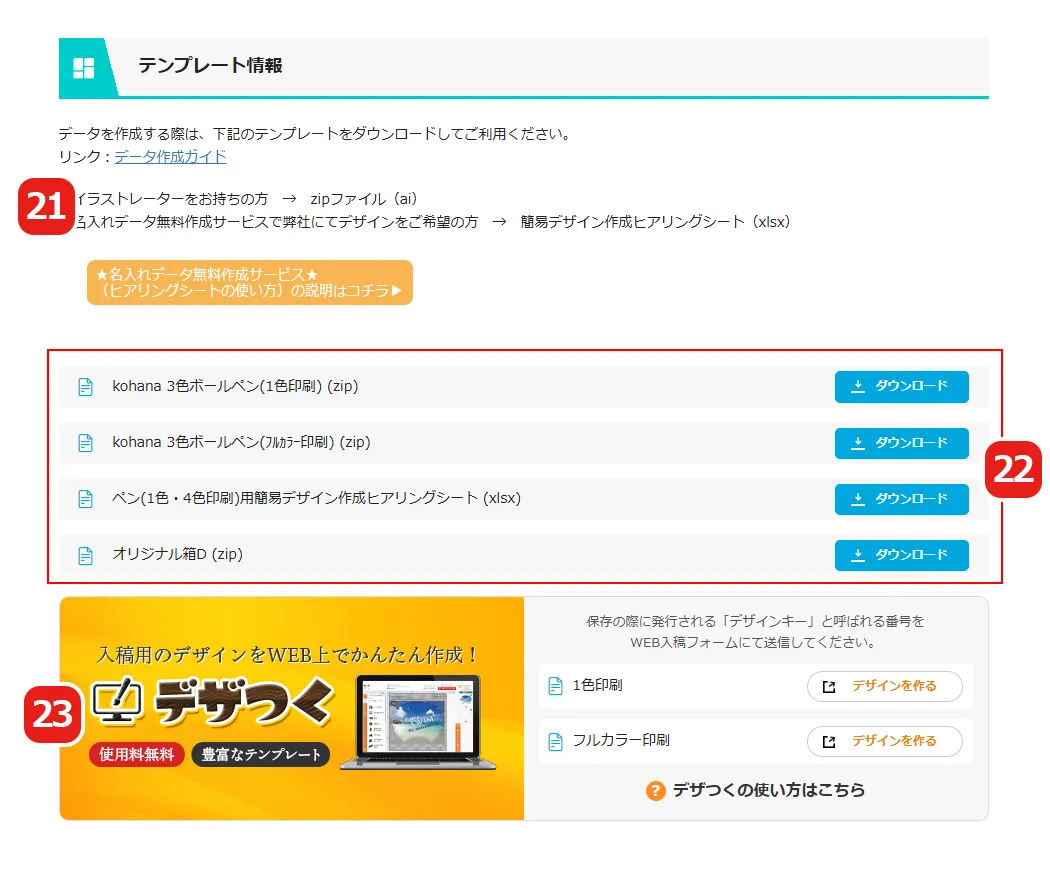
Task: Click the file icon beside ヒアリングシート (xlsx) row
Action: (x=85, y=499)
